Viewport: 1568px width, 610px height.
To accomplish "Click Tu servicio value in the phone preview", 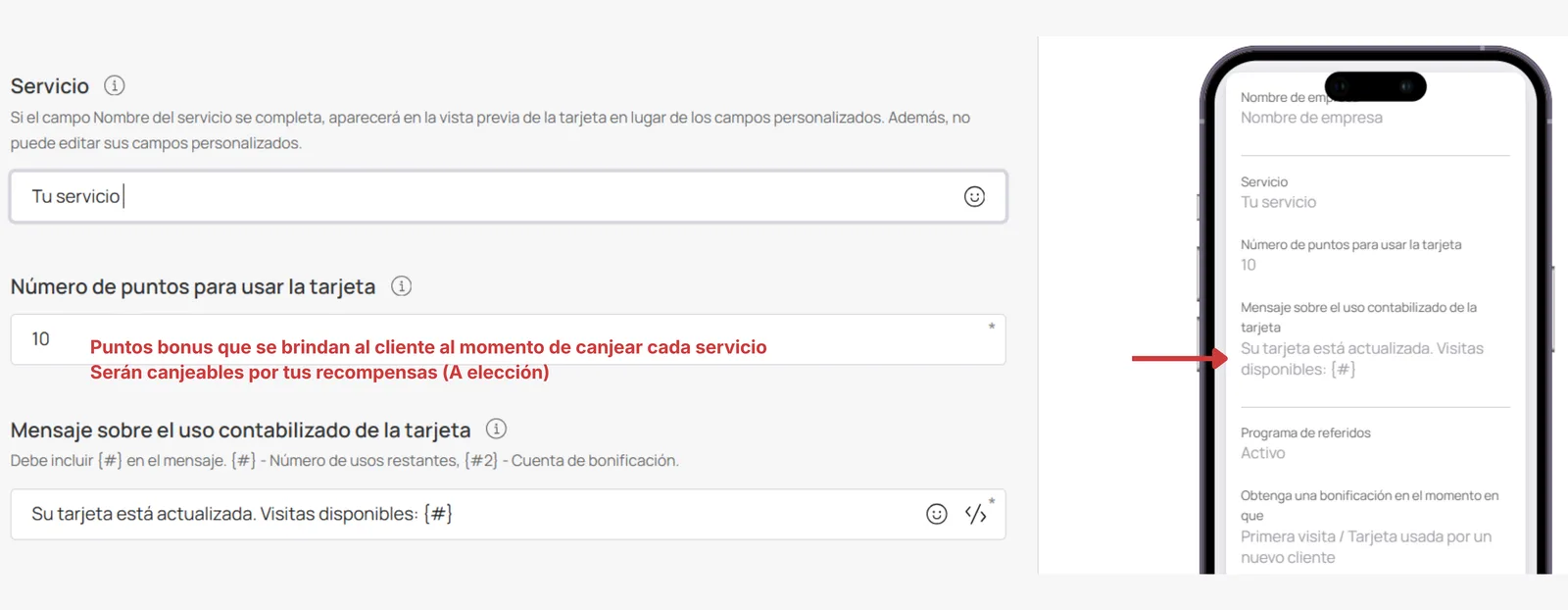I will tap(1278, 202).
